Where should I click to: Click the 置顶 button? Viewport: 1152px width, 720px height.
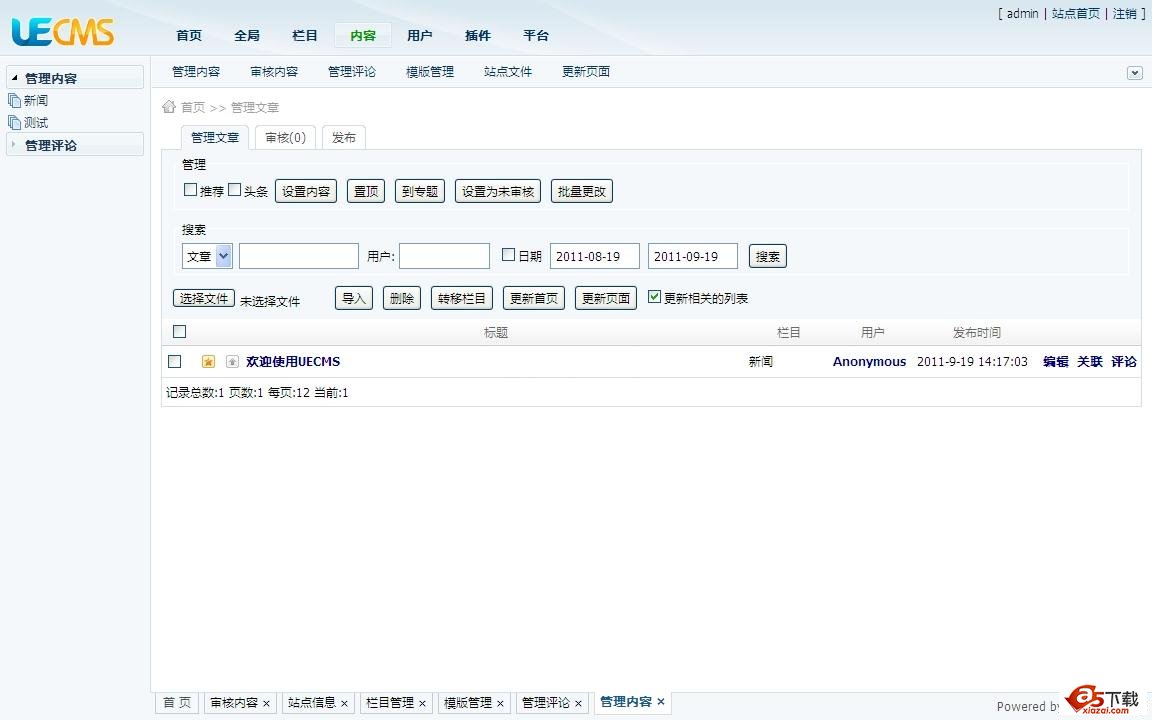coord(366,191)
